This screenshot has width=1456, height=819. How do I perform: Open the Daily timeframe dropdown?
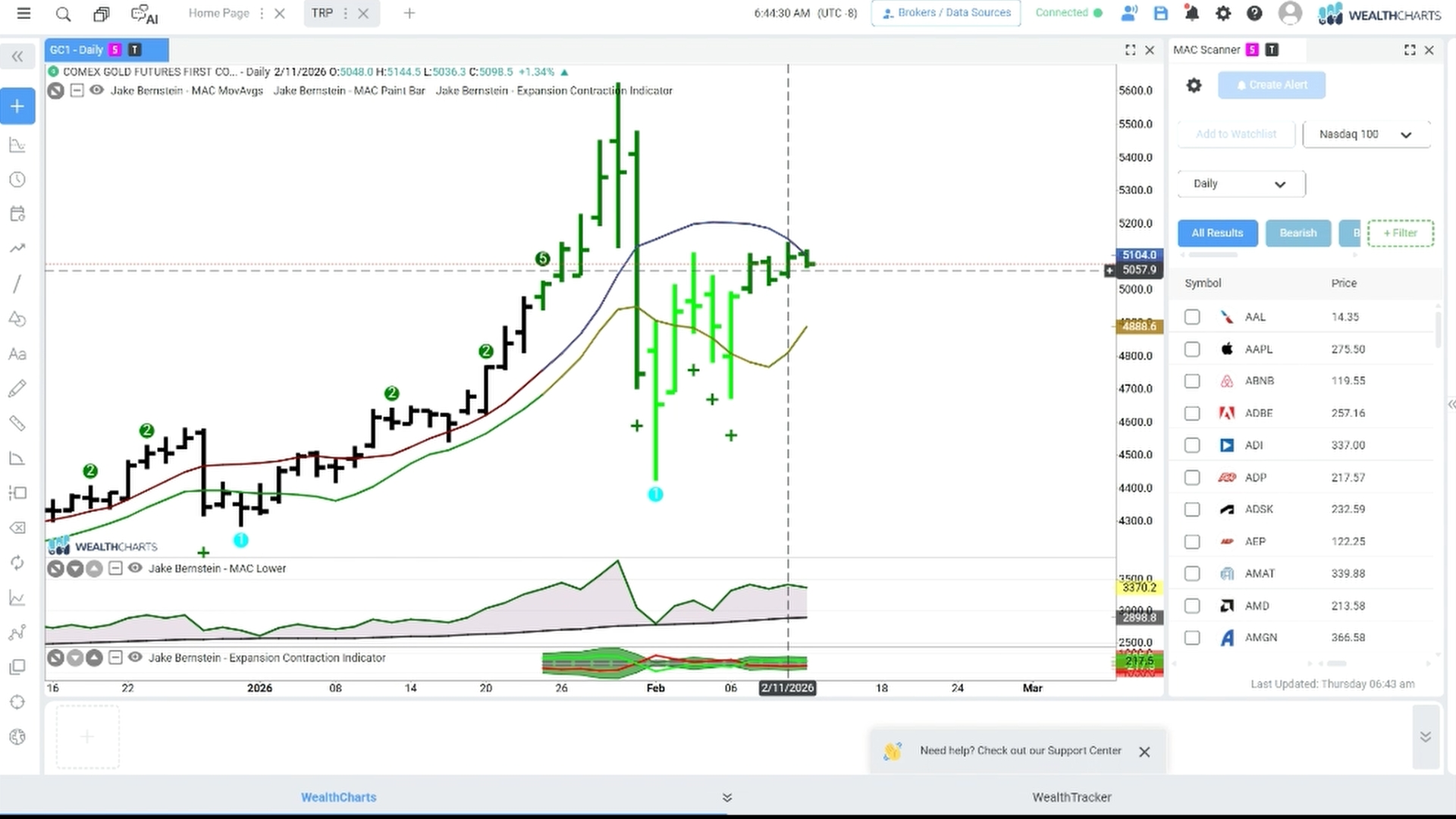(1241, 184)
